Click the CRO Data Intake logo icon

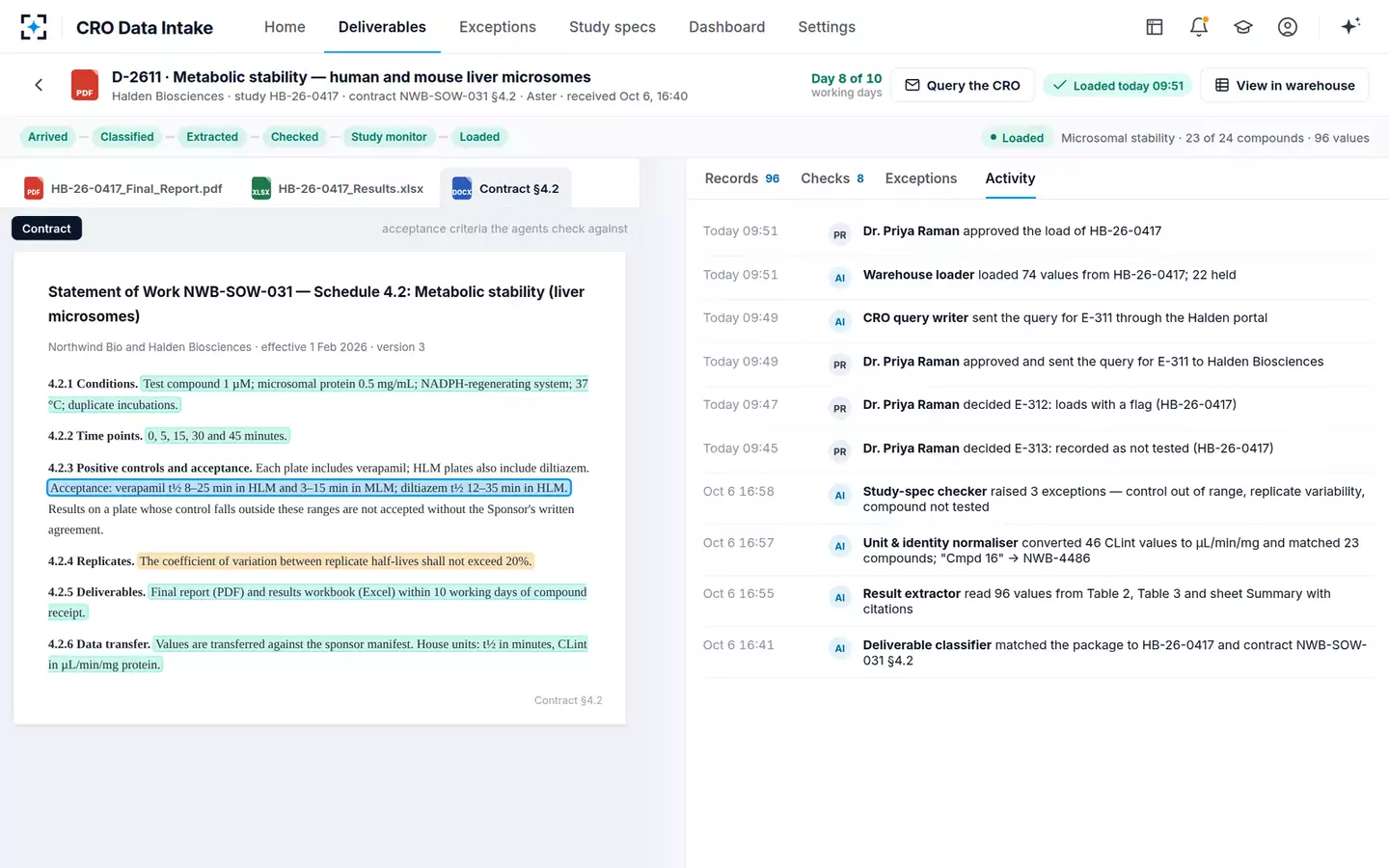[x=34, y=27]
